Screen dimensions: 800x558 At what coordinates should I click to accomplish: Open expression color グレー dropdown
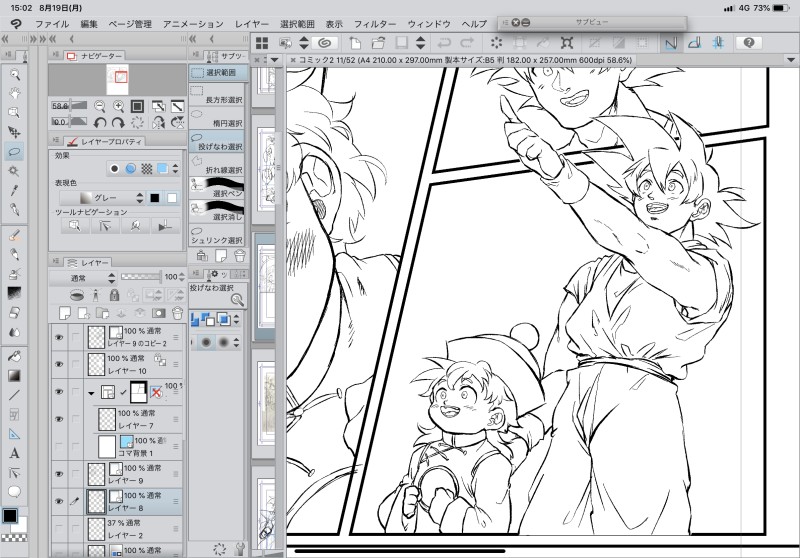tap(103, 198)
